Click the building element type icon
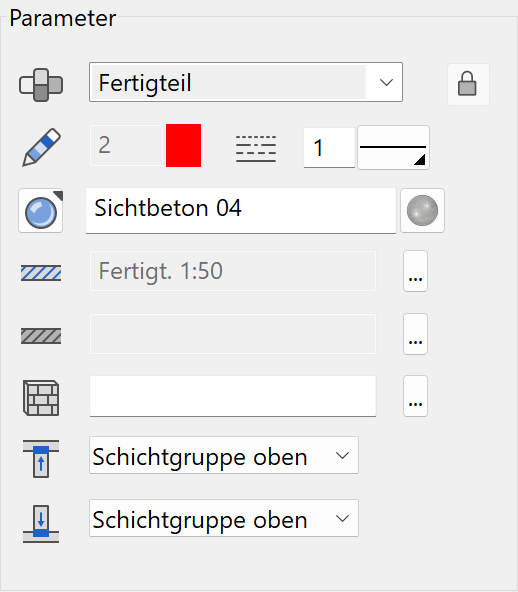The width and height of the screenshot is (518, 592). click(x=41, y=85)
